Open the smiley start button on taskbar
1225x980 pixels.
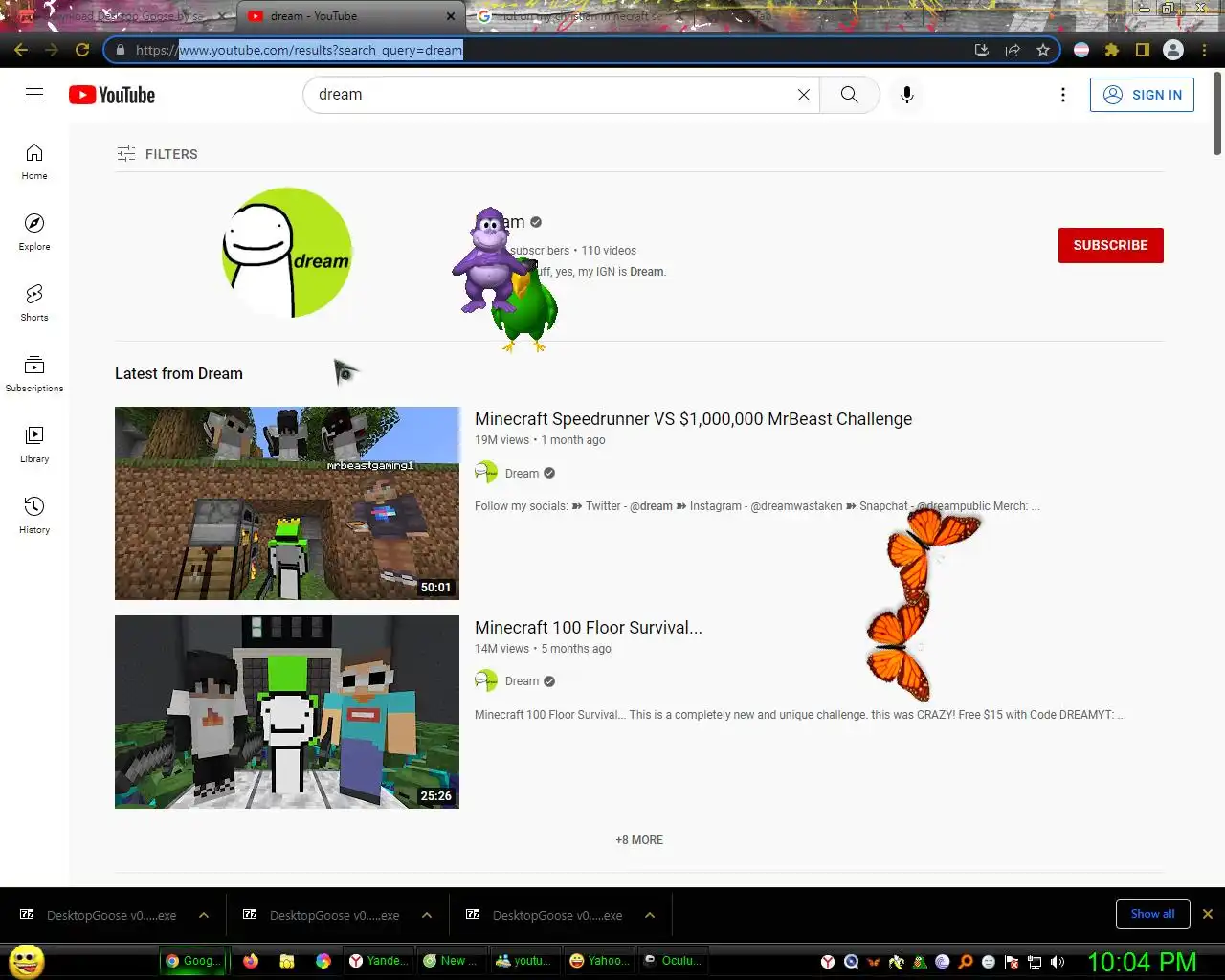coord(27,961)
